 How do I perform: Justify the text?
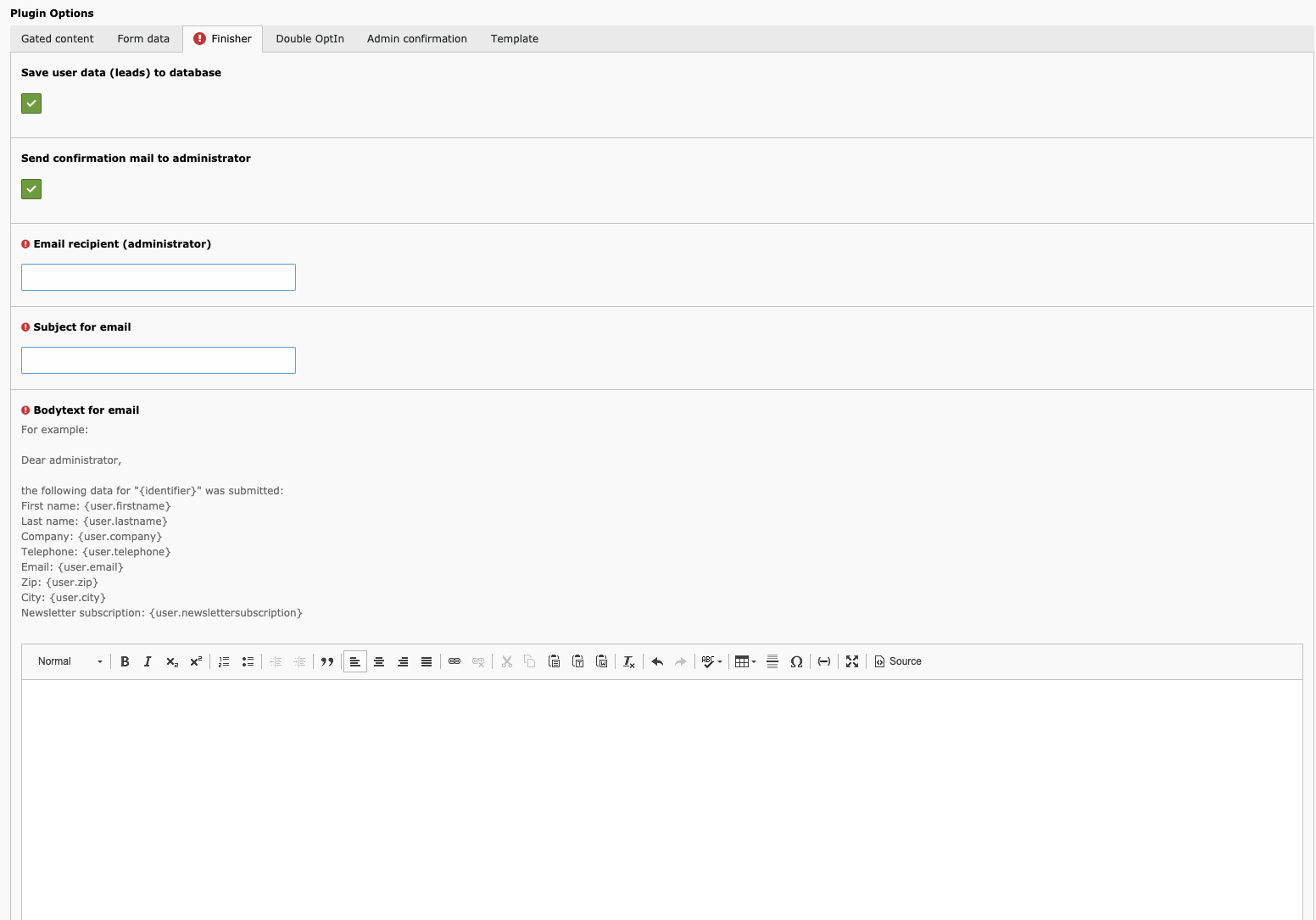click(x=427, y=661)
